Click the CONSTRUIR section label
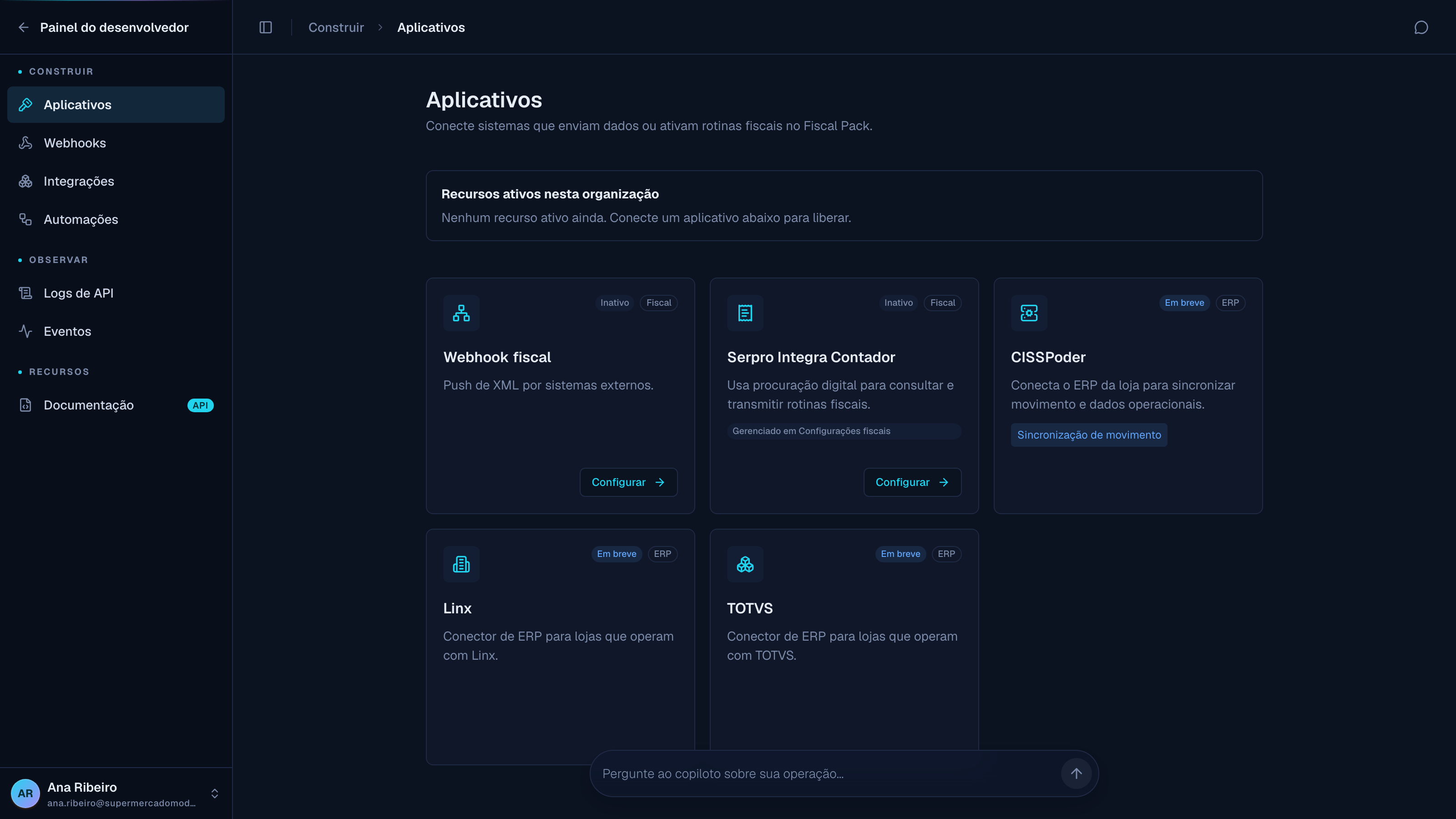The image size is (1456, 819). click(x=61, y=71)
